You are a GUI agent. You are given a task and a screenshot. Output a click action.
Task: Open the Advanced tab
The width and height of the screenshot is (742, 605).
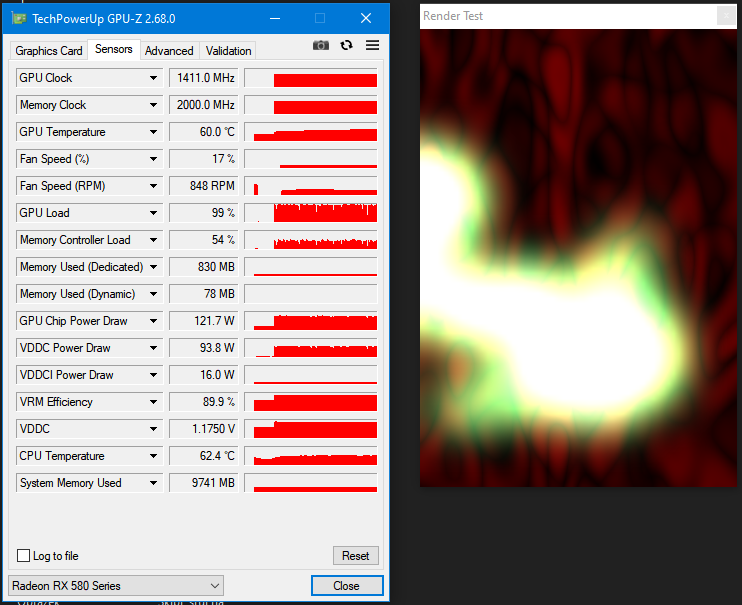169,51
